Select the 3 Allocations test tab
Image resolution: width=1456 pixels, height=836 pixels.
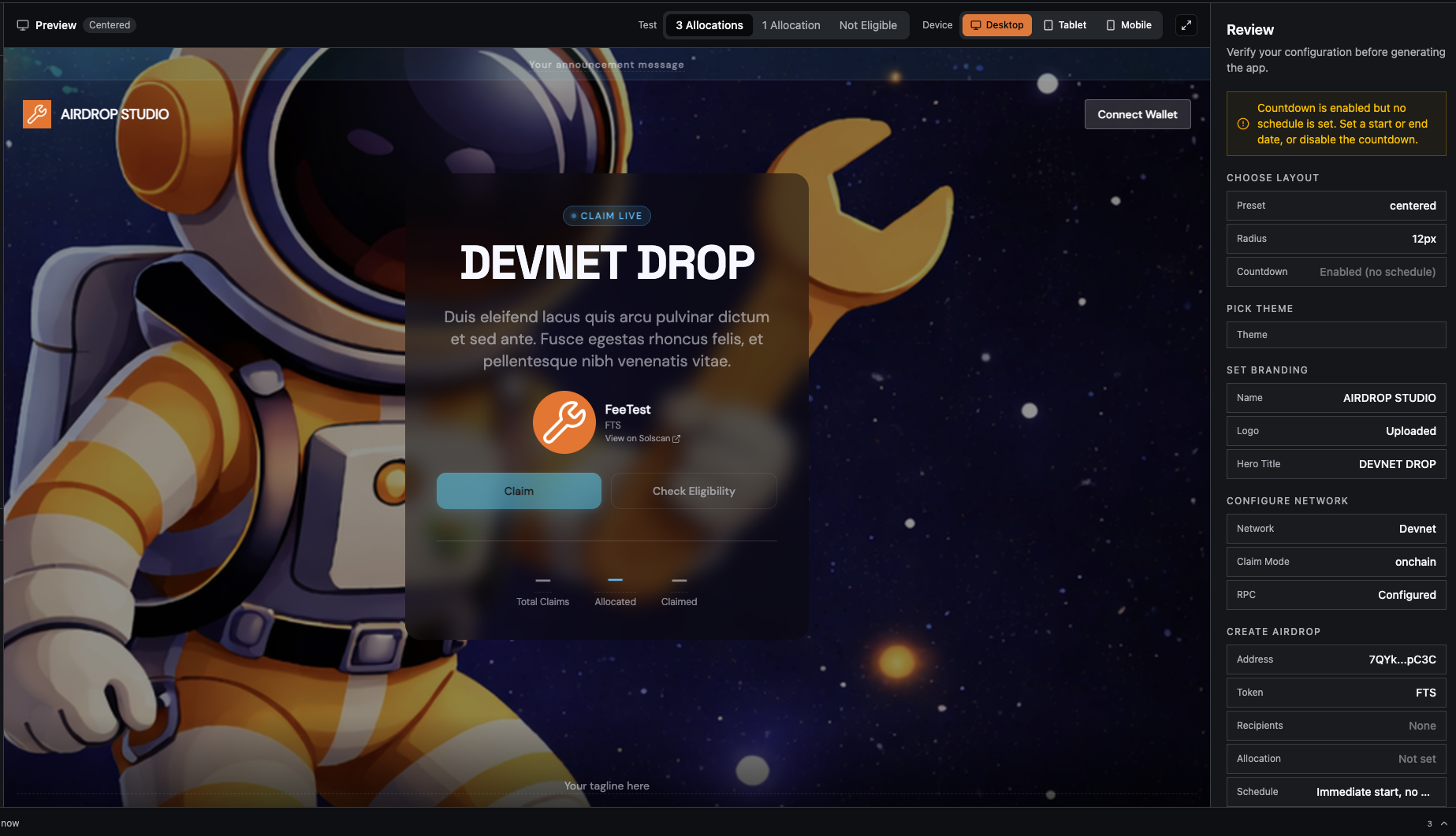click(x=709, y=25)
